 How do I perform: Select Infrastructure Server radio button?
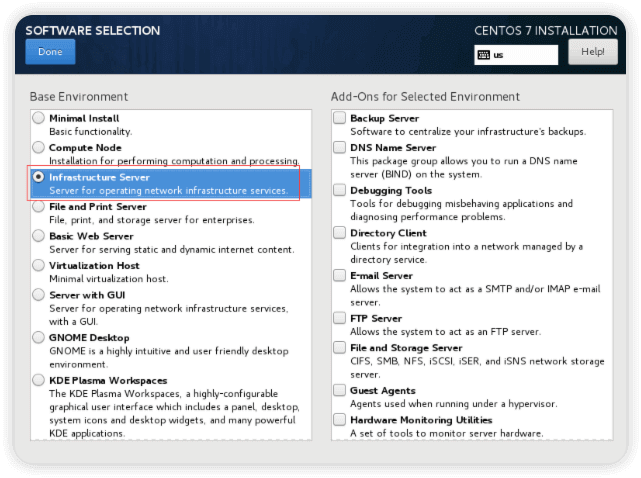tap(38, 177)
